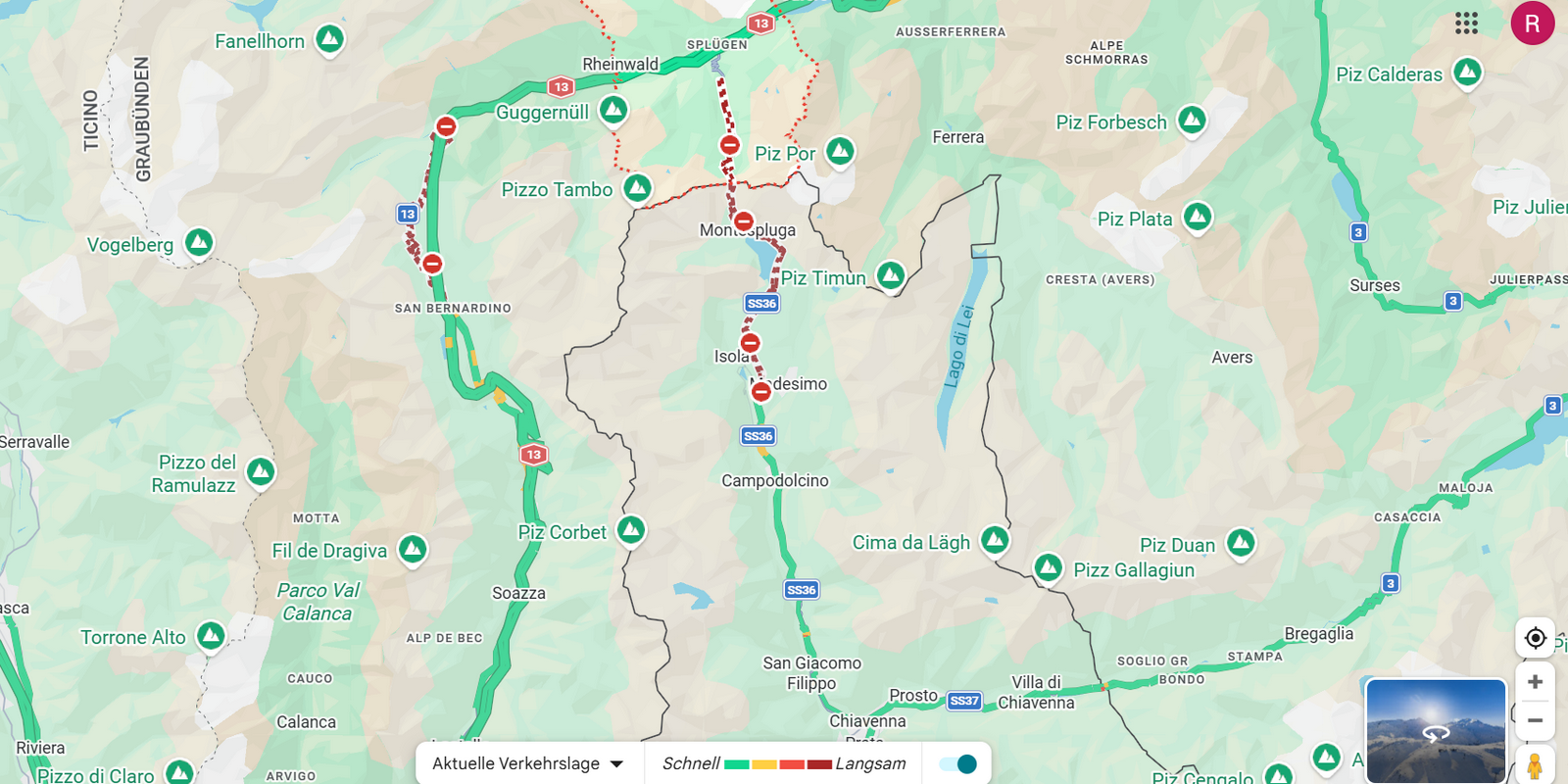Select the Cima da Lägh peak marker
This screenshot has height=784, width=1568.
(995, 539)
